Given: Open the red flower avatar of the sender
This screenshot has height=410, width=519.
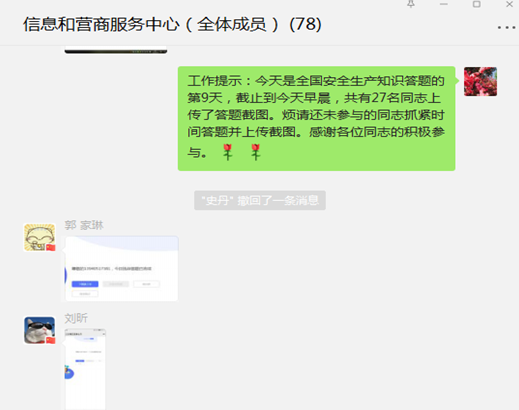Looking at the screenshot, I should [480, 82].
